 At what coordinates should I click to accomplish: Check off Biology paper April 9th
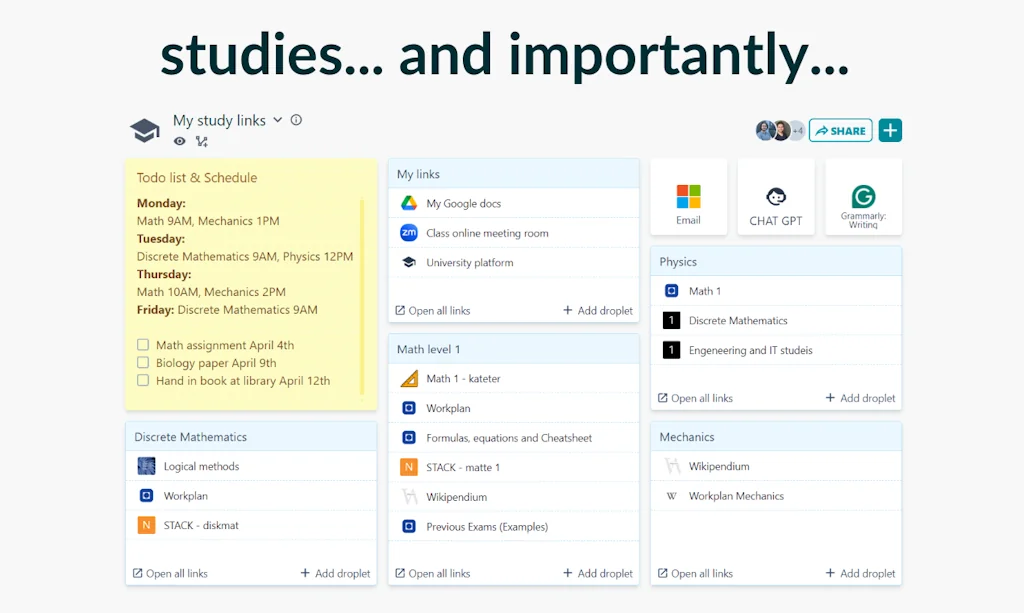pos(143,362)
